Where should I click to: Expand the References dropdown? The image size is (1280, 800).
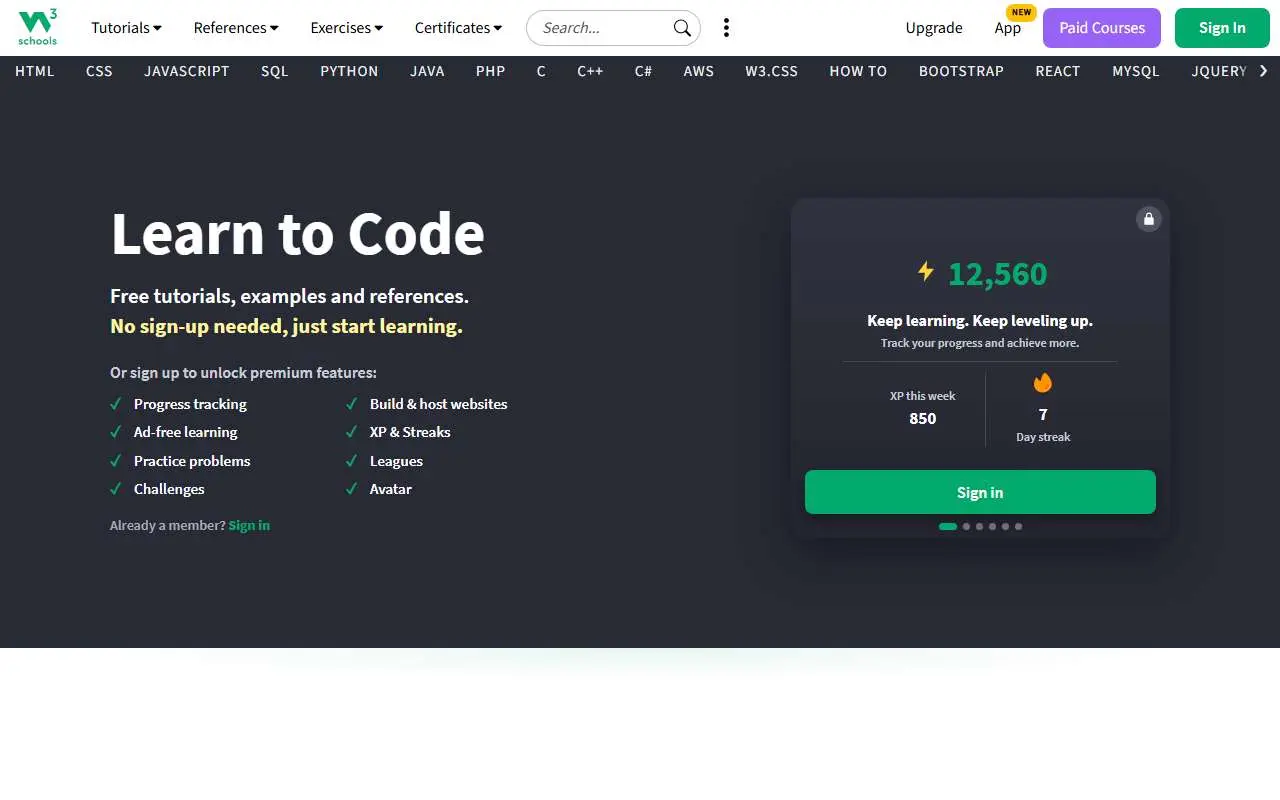236,28
